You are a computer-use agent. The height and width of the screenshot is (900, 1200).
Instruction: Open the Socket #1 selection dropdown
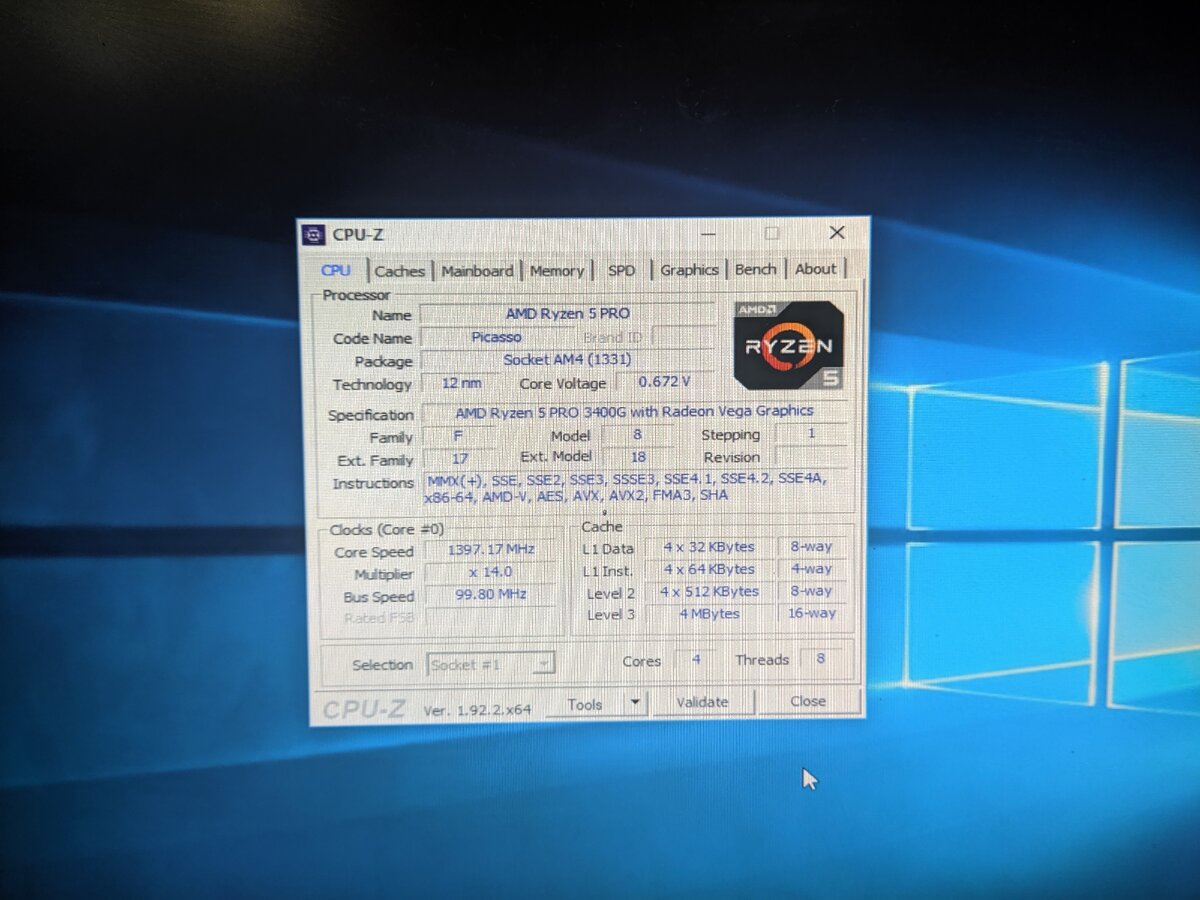(x=490, y=664)
